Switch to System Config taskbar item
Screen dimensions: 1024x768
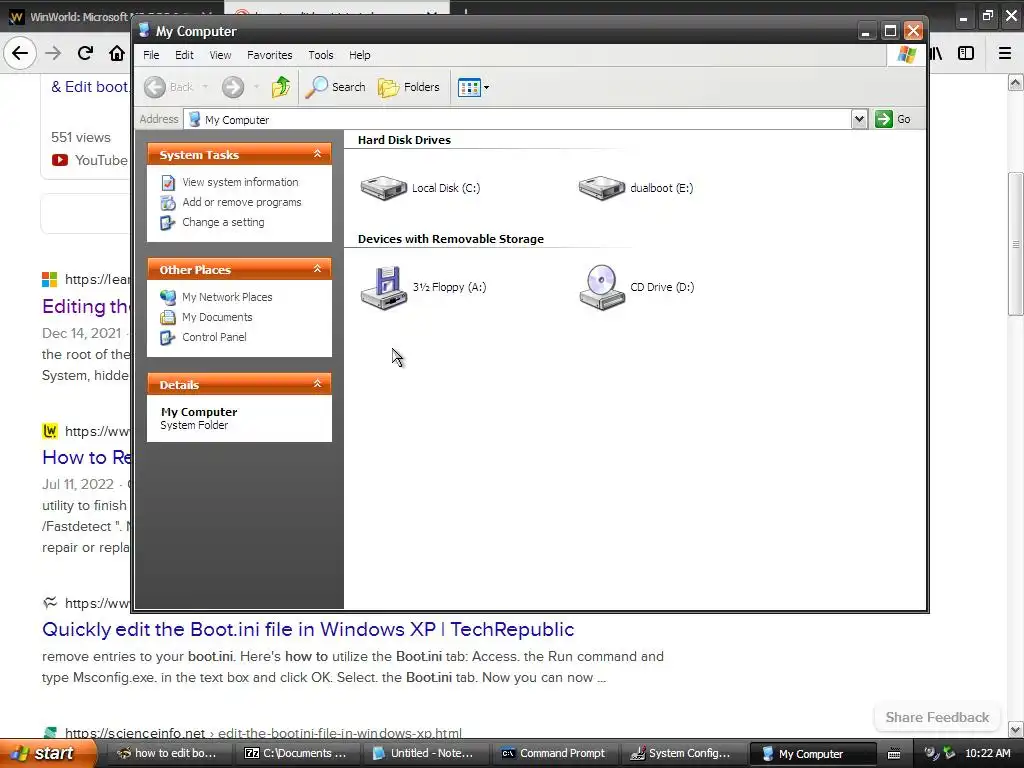[681, 754]
